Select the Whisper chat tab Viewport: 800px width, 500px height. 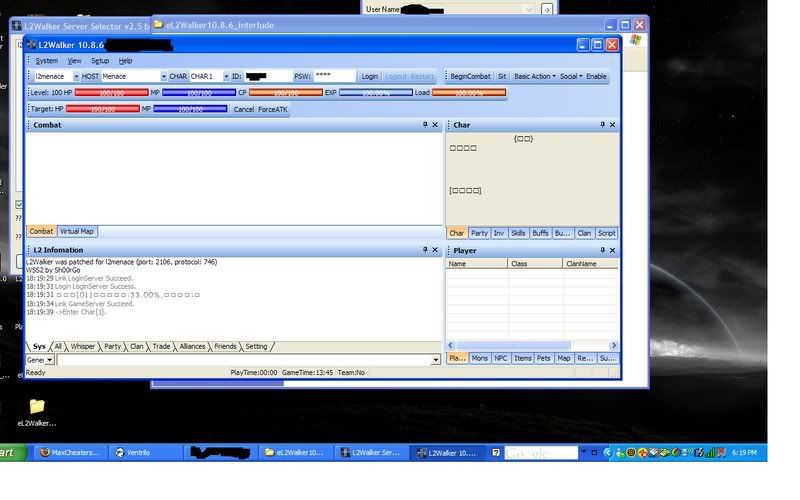pos(82,346)
